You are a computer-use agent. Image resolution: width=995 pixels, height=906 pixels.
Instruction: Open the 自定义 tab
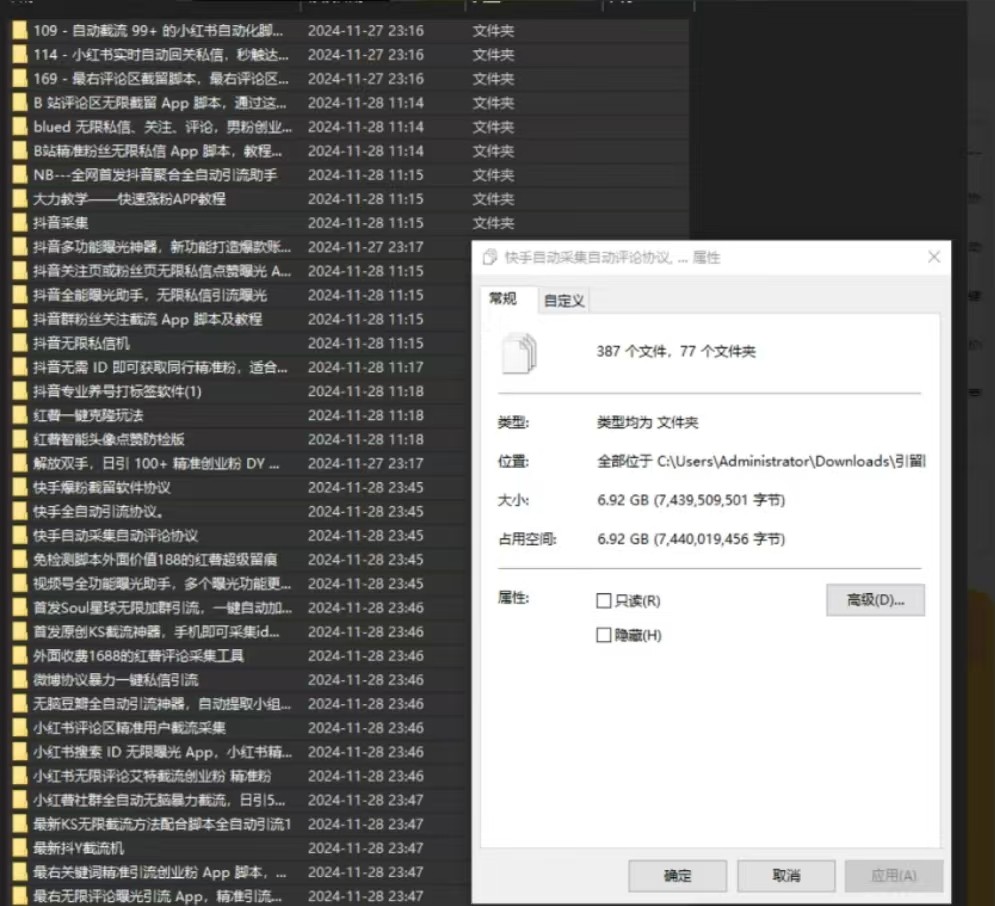[564, 300]
